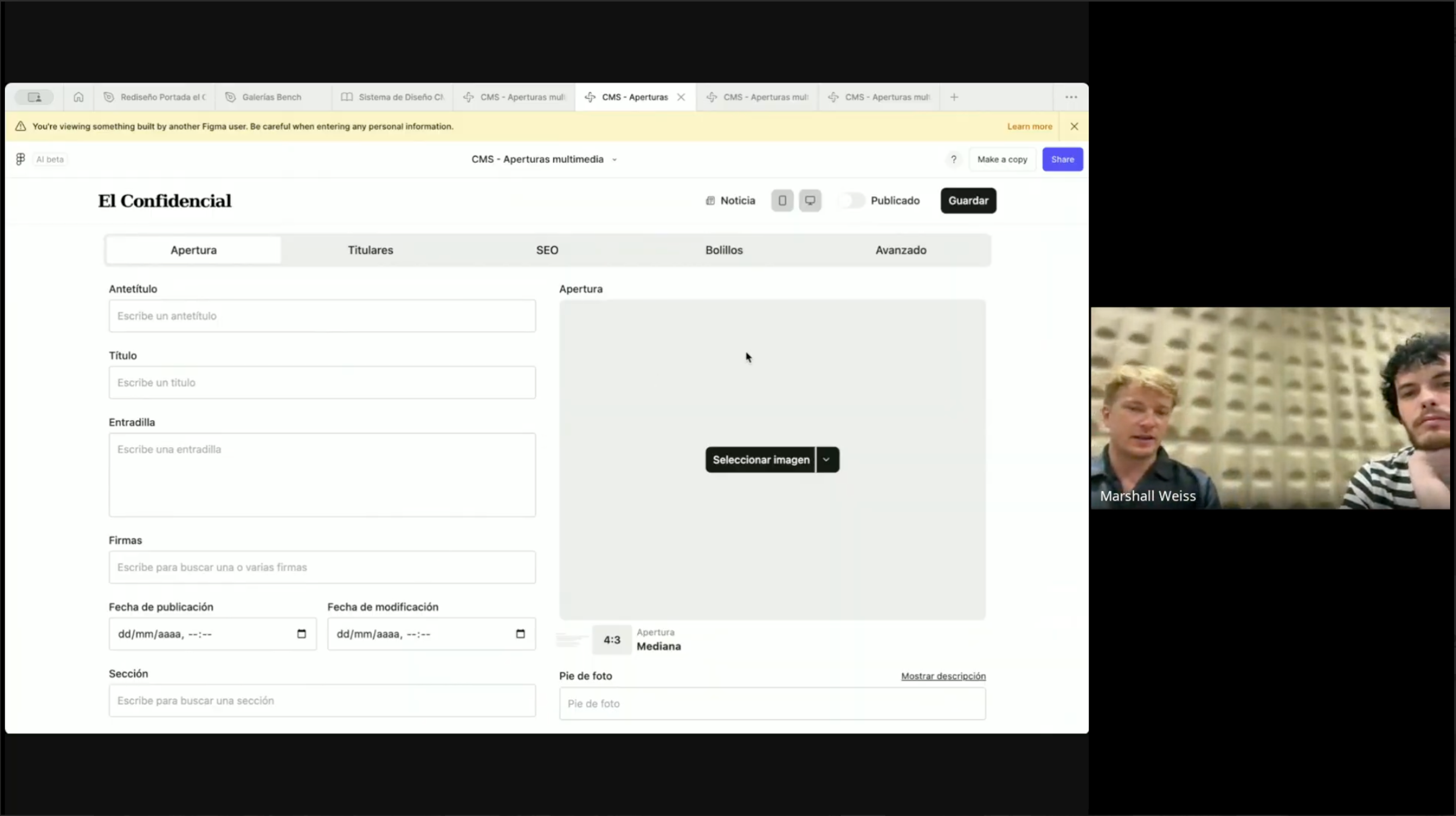Click the Pie de foto input field
This screenshot has width=1456, height=816.
coord(773,704)
